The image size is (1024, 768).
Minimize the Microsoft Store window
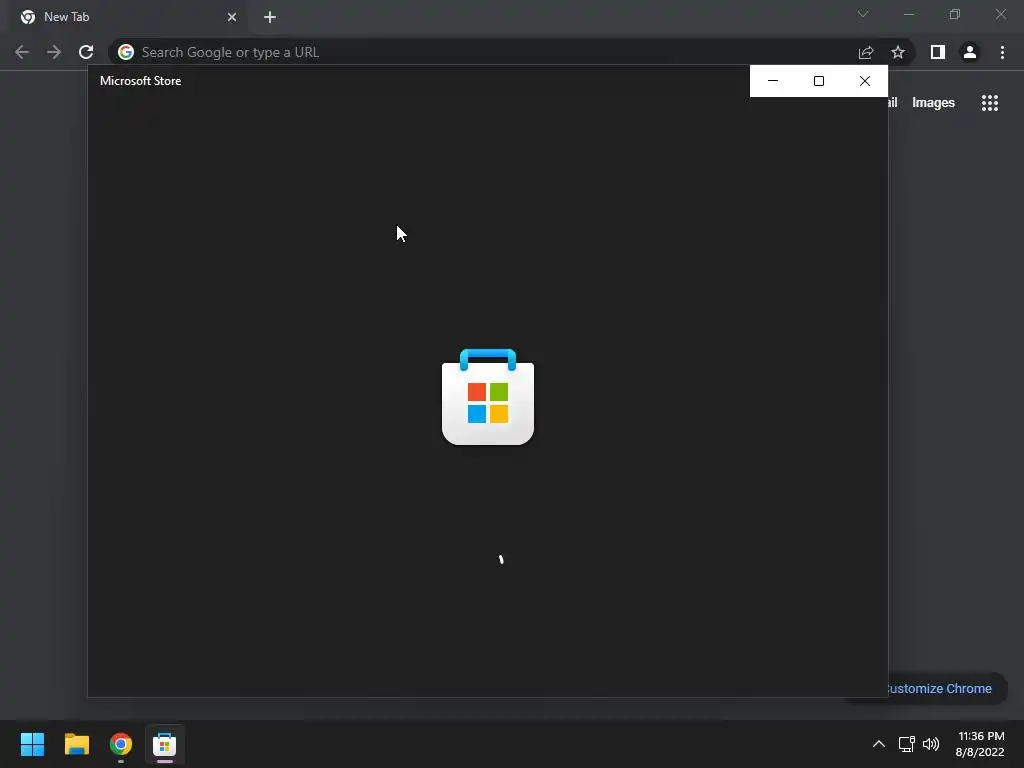click(x=773, y=81)
